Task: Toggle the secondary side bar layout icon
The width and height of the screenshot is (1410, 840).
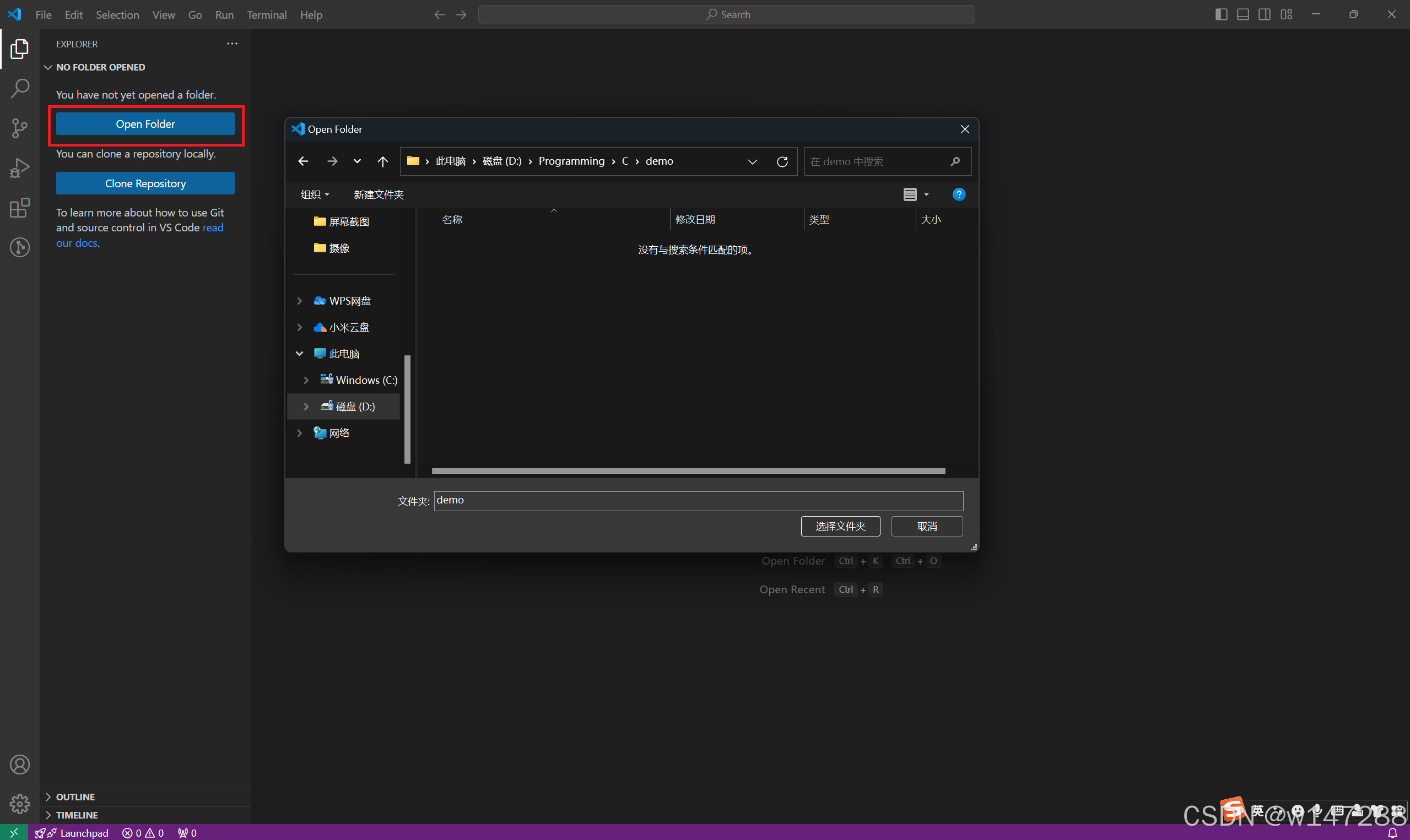Action: (x=1265, y=15)
